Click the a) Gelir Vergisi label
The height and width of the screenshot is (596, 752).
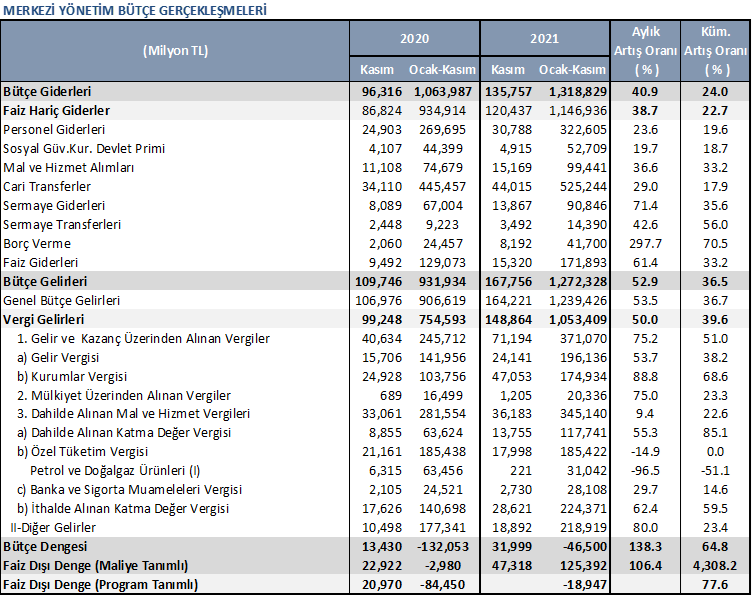[58, 358]
